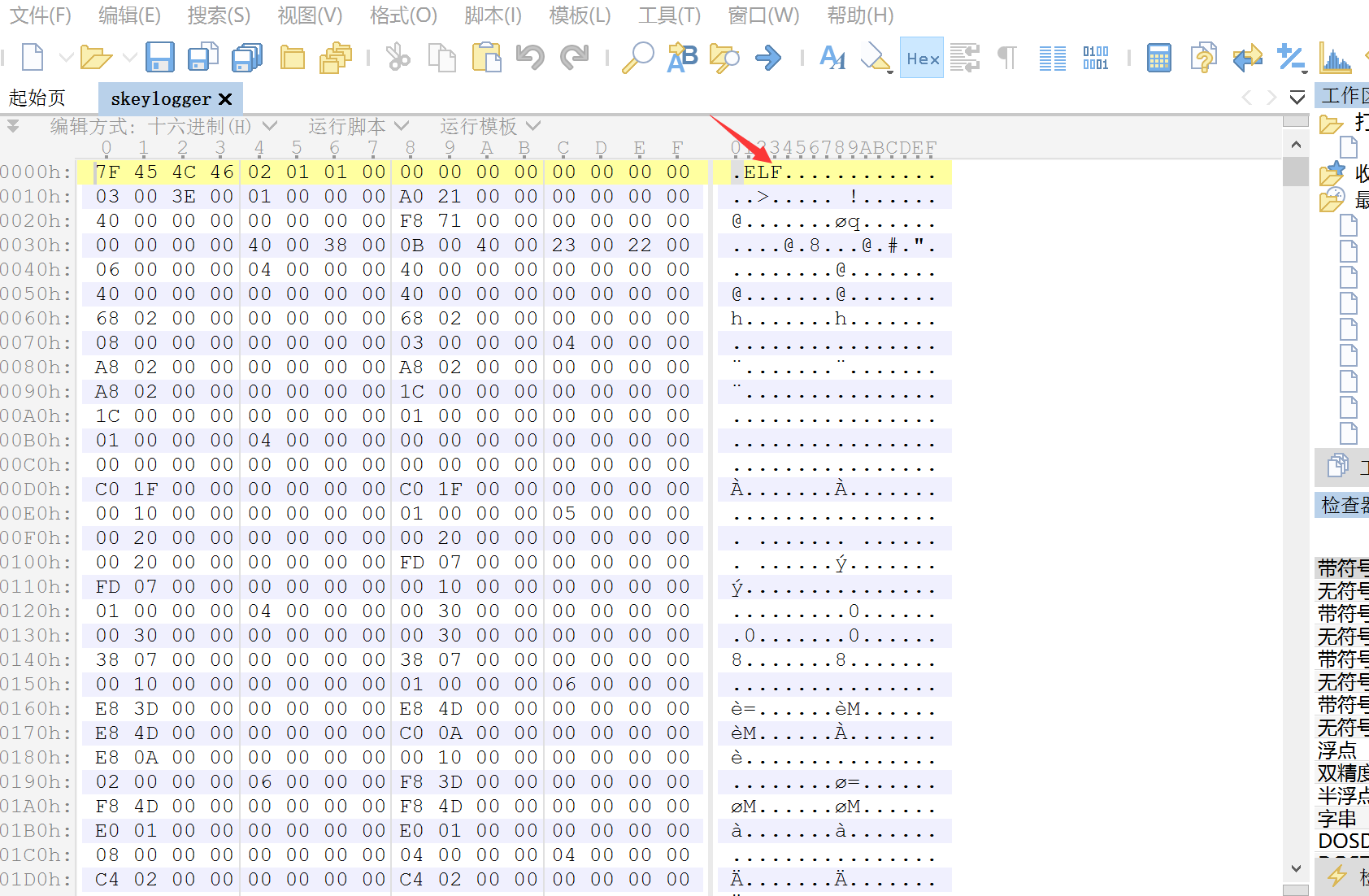Click the favorites star folder icon
This screenshot has height=896, width=1369.
click(1332, 174)
